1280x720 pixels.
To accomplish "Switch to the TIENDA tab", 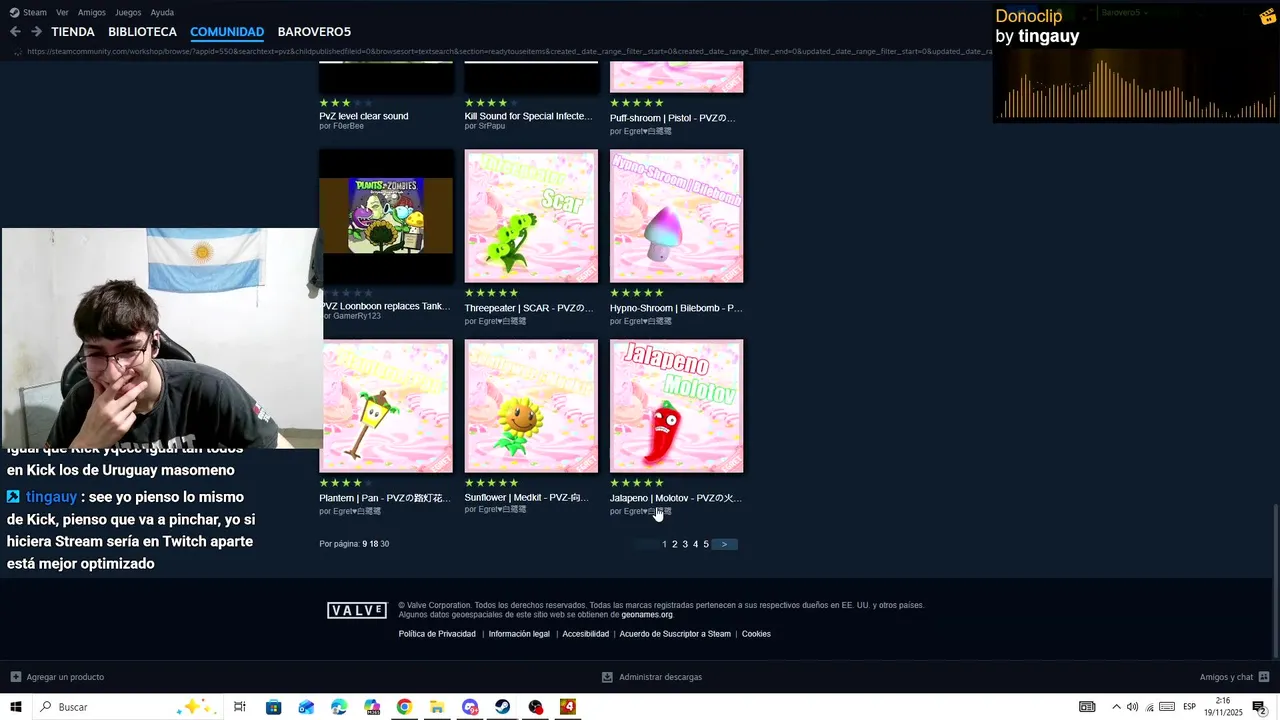I will coord(73,32).
